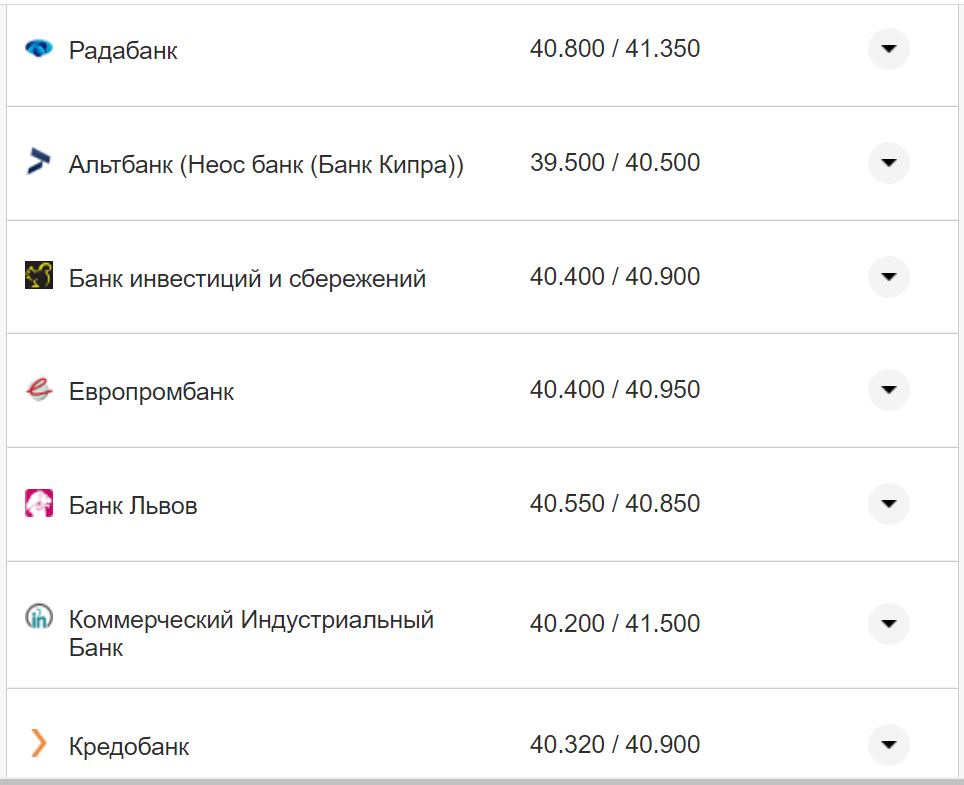The height and width of the screenshot is (785, 964).
Task: Click the Банк Львов rate 40.550 / 40.850
Action: point(614,504)
